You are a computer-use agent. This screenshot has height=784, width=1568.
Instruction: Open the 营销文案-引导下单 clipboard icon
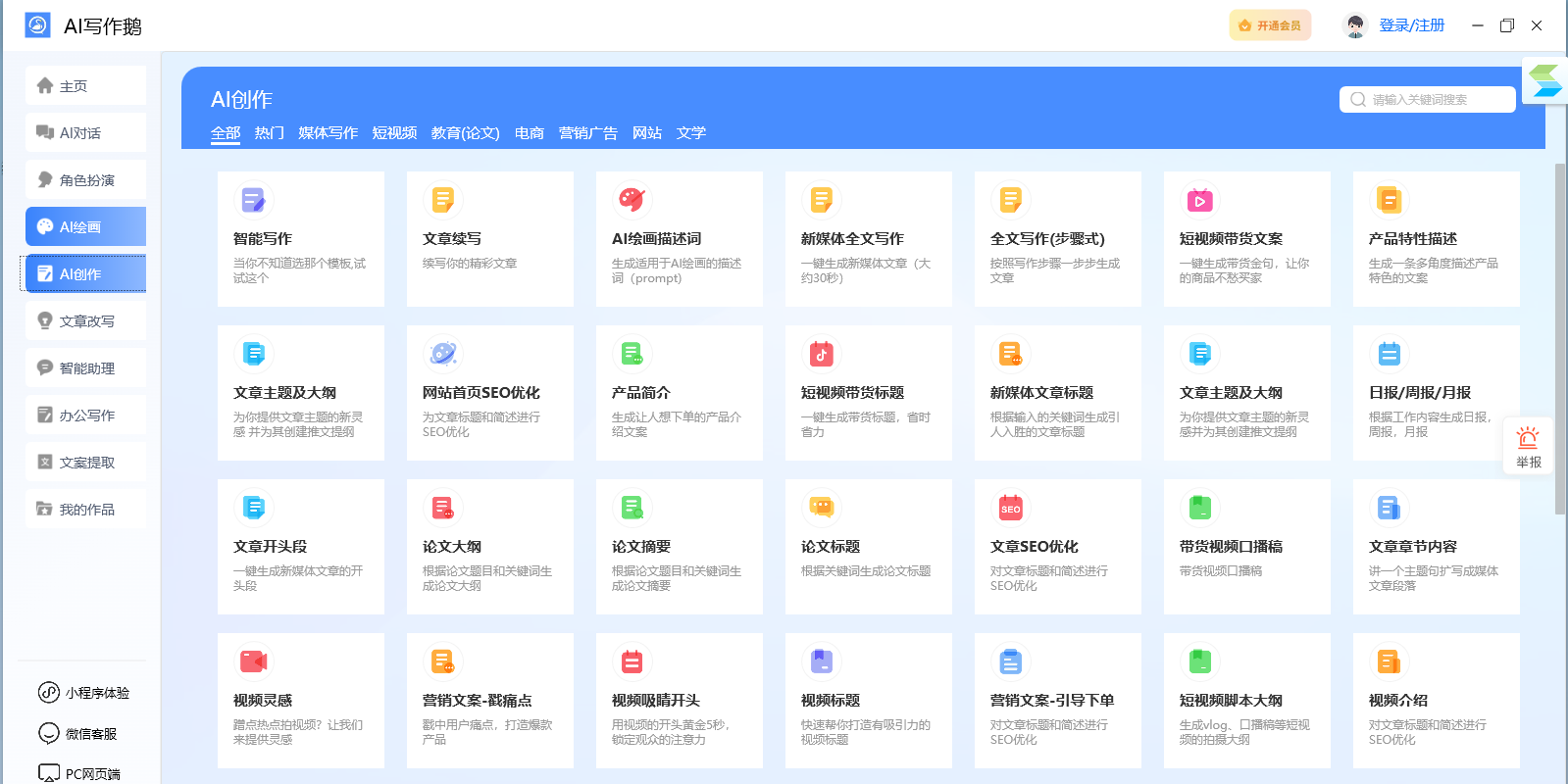[x=1010, y=661]
